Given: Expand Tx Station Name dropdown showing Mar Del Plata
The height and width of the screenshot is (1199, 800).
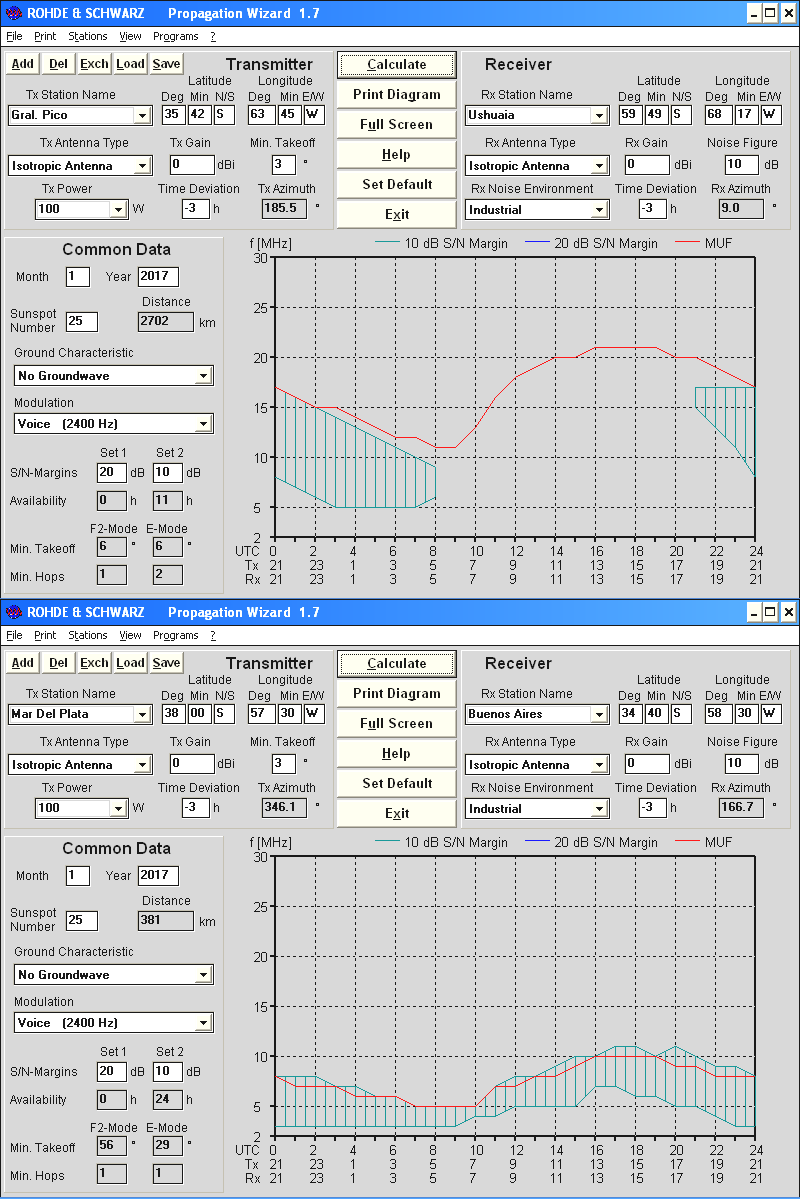Looking at the screenshot, I should coord(142,714).
